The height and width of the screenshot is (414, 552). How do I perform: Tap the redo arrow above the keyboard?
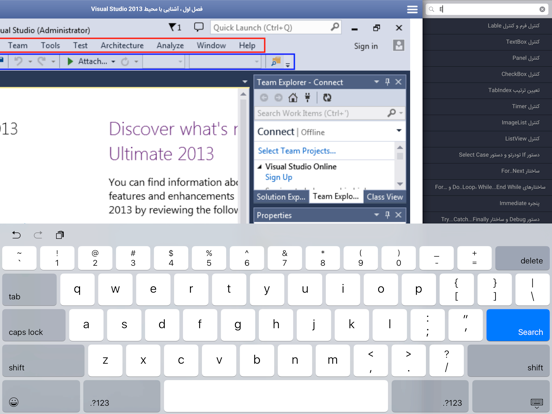click(x=38, y=235)
